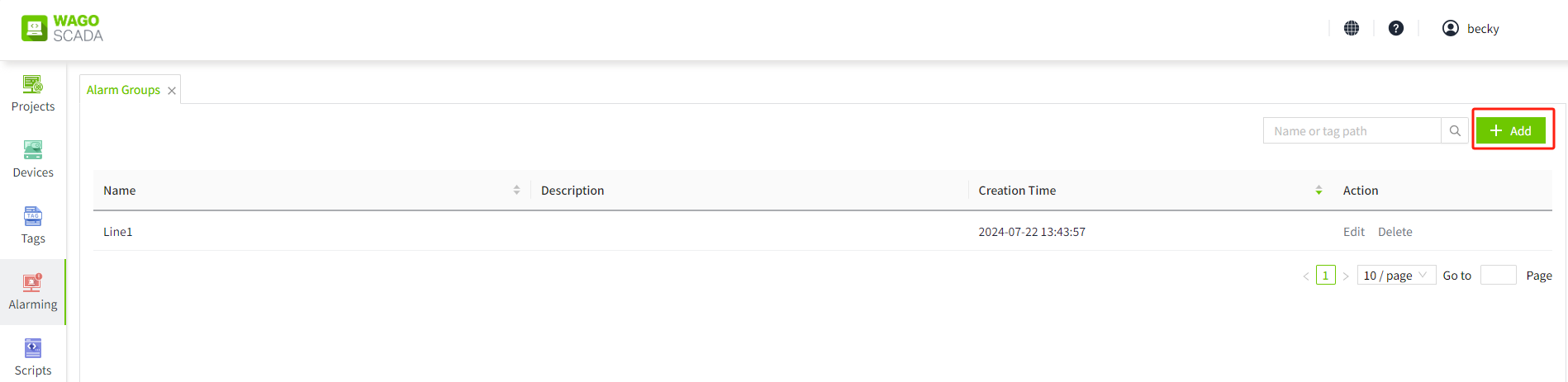1568x382 pixels.
Task: Open Scripts from the sidebar
Action: (33, 349)
